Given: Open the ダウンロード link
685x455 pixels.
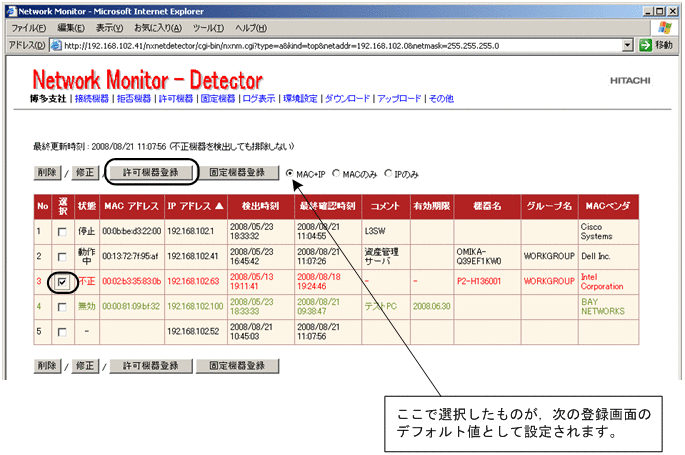Looking at the screenshot, I should pos(347,99).
